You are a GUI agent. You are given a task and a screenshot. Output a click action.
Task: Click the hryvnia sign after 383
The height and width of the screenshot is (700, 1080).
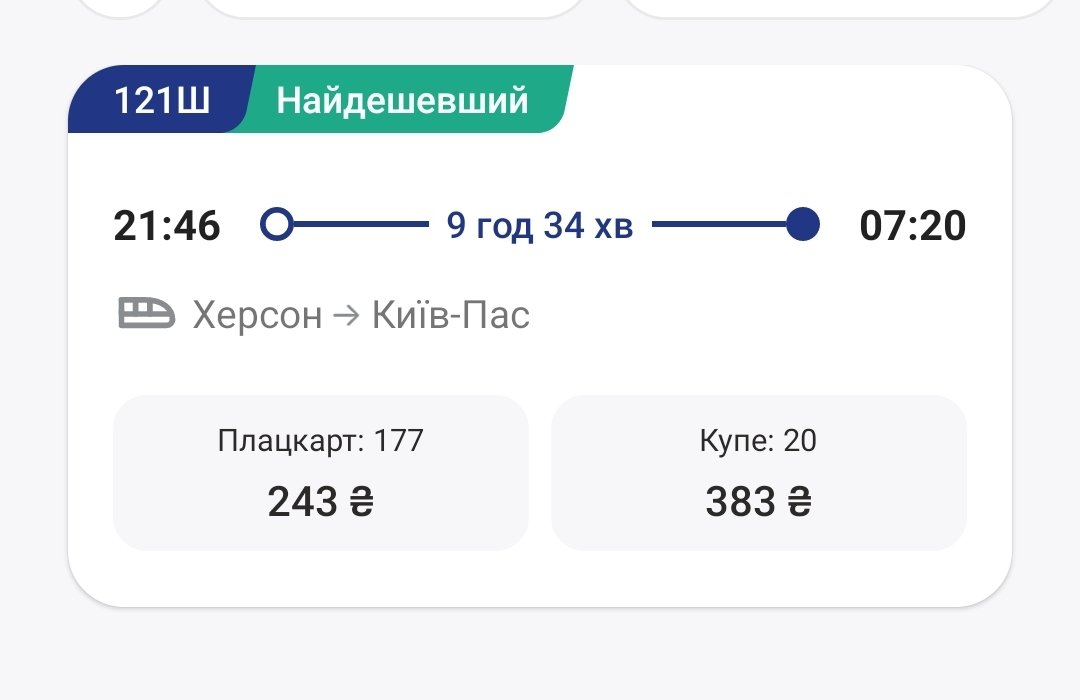[x=799, y=502]
